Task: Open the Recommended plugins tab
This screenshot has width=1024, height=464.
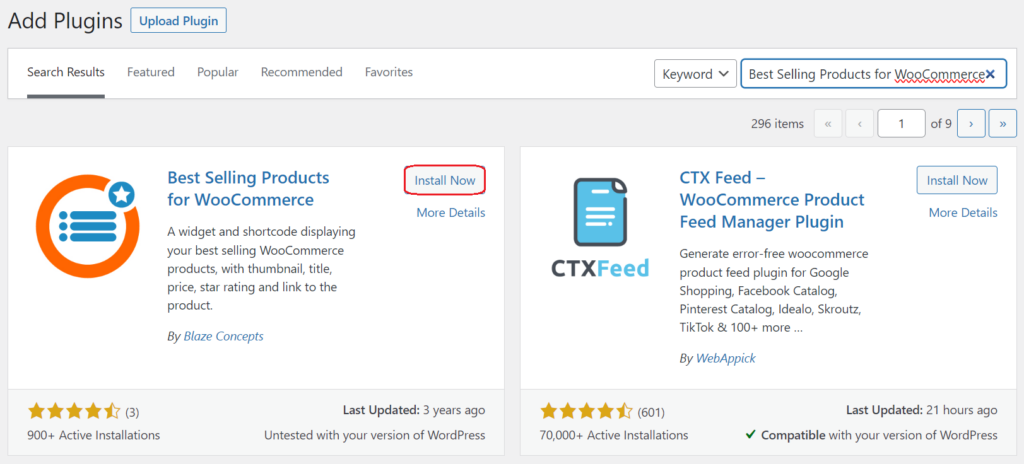Action: click(x=302, y=72)
